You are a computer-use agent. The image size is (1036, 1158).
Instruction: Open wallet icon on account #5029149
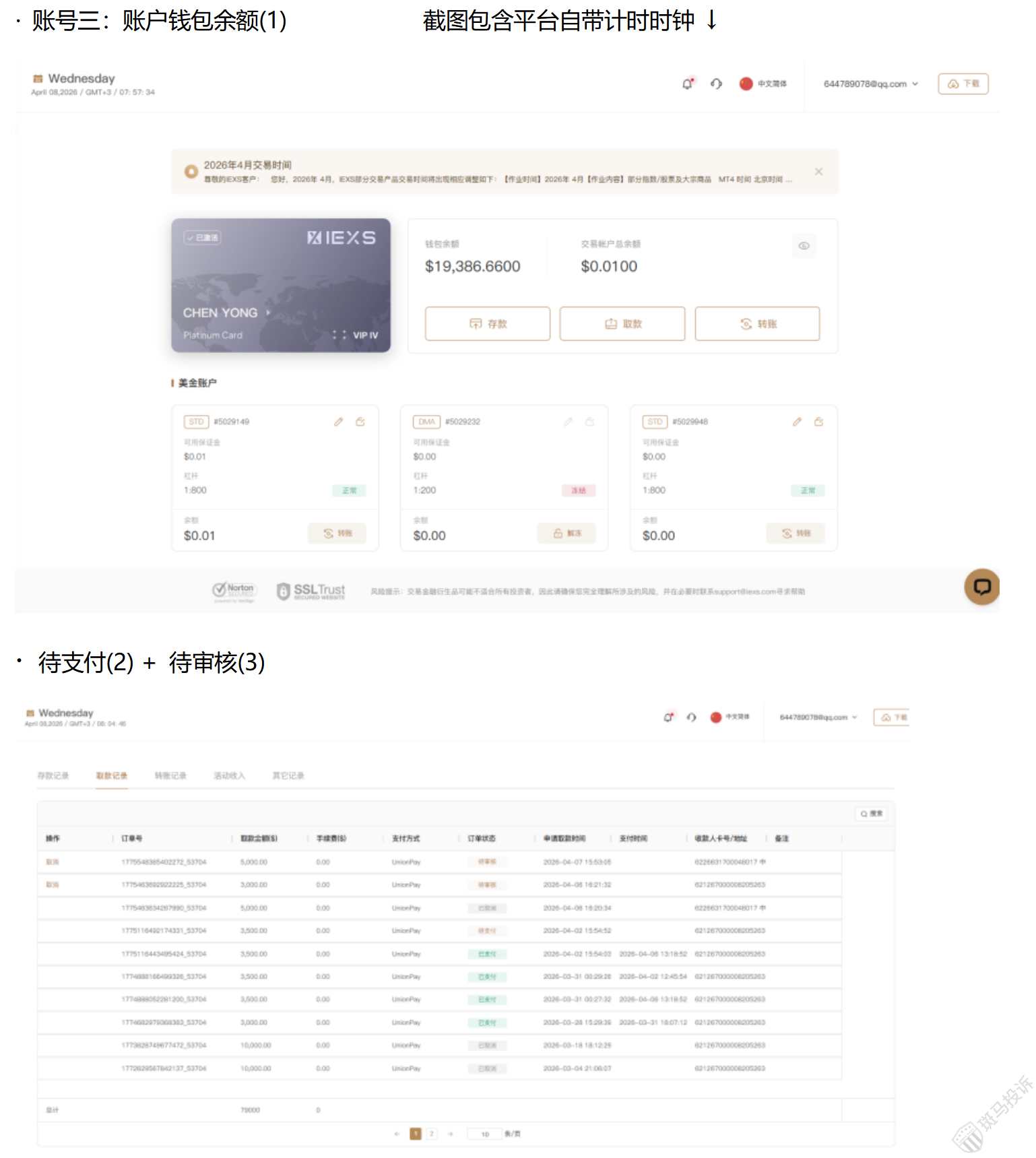click(360, 422)
